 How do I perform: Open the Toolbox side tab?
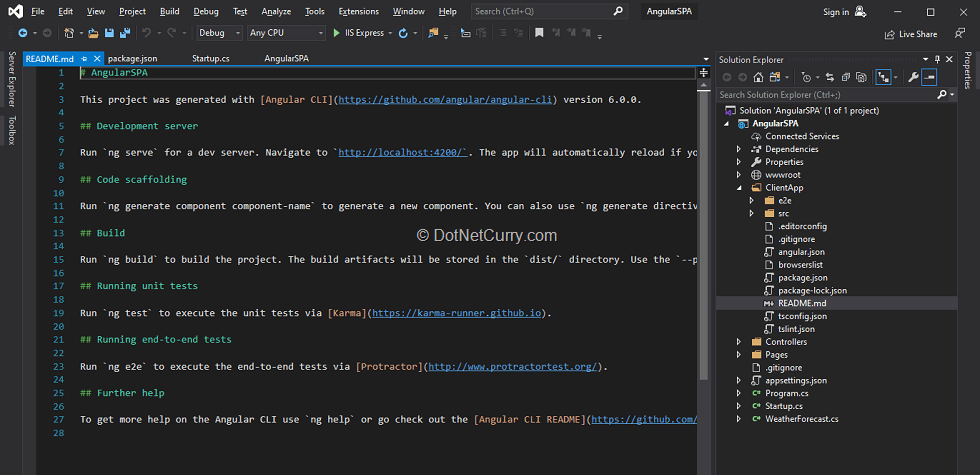click(11, 130)
